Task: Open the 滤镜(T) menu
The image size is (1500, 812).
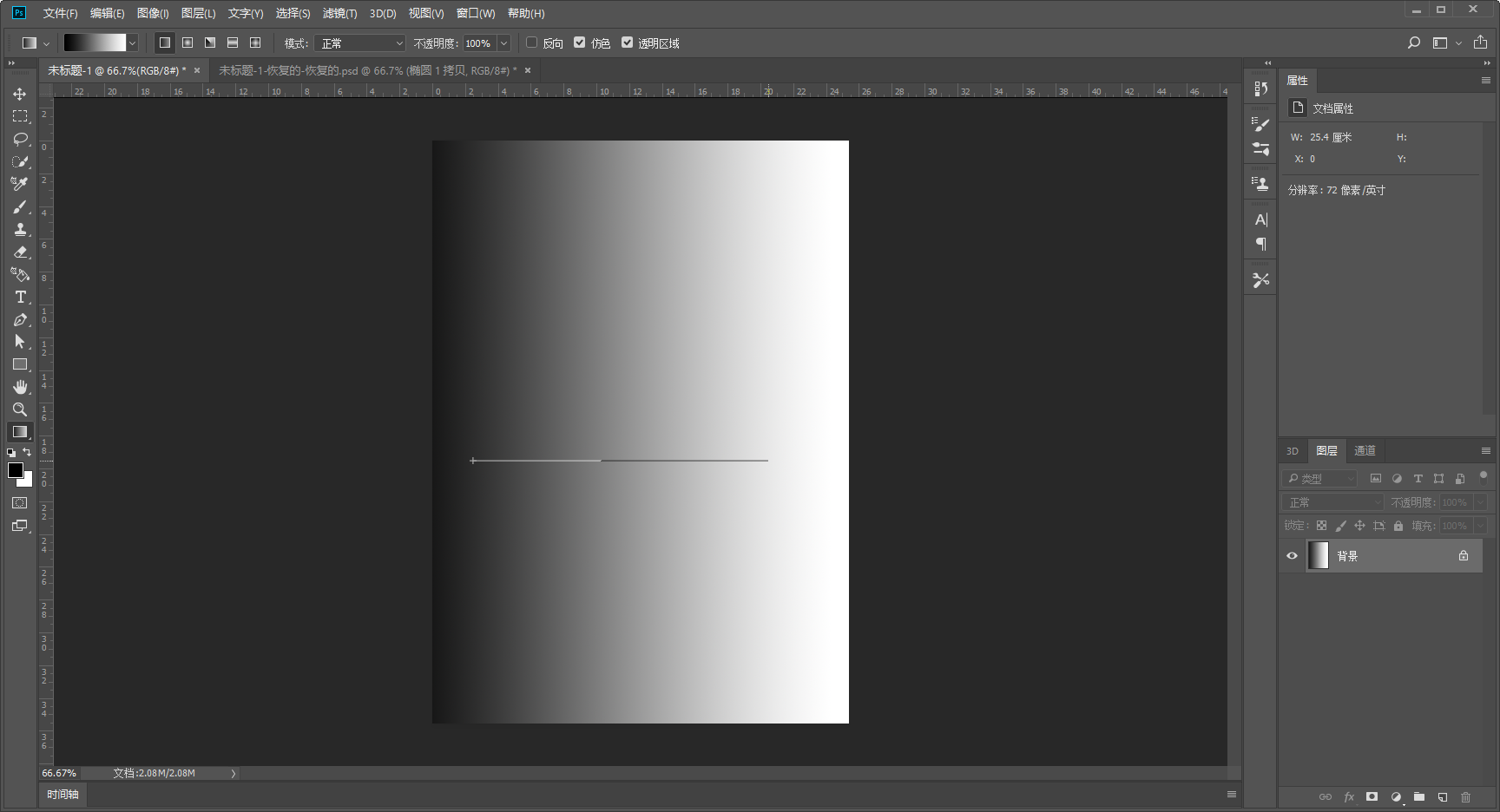Action: tap(339, 13)
